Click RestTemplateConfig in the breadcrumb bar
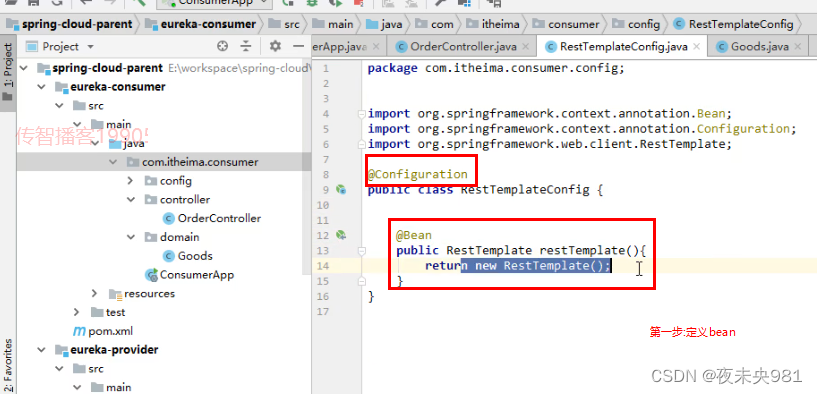This screenshot has width=817, height=394. 734,24
